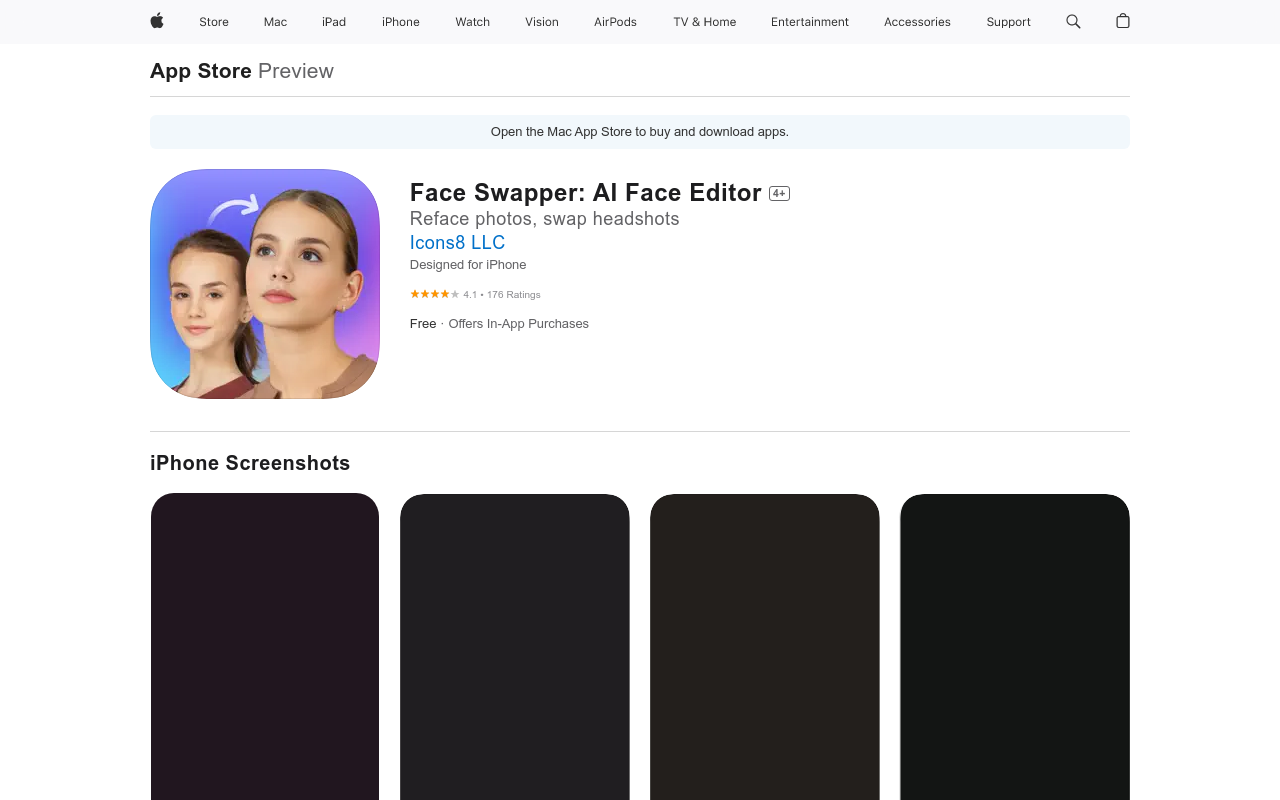Open the second iPhone screenshot thumbnail
The image size is (1280, 800).
[515, 646]
